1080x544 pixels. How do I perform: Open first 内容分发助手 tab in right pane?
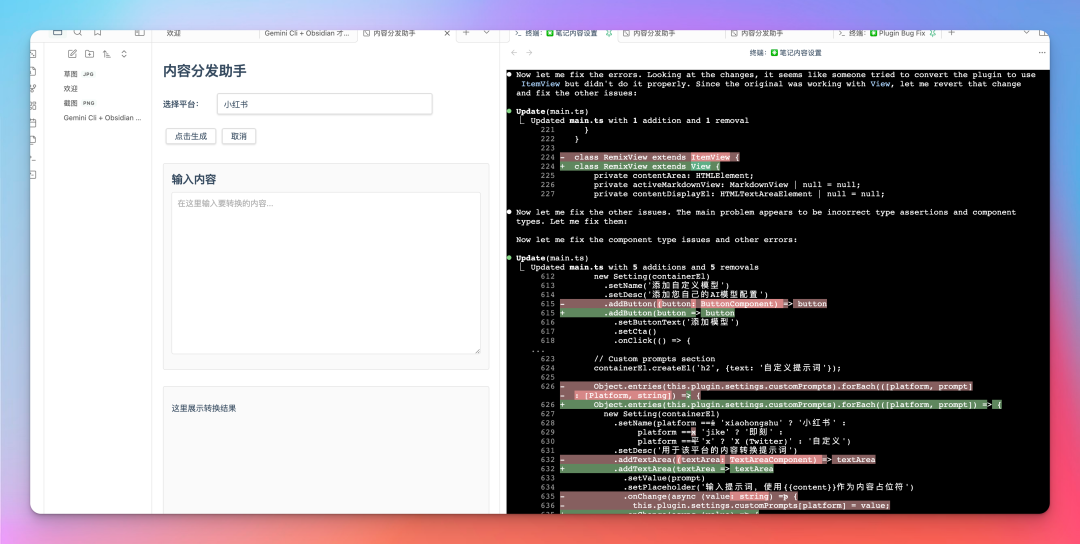[649, 33]
